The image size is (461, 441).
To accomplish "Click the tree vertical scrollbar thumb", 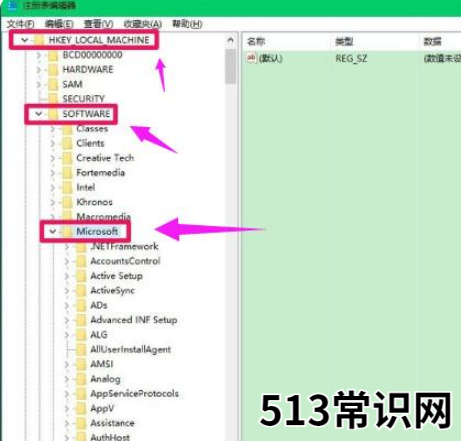I will [x=230, y=67].
